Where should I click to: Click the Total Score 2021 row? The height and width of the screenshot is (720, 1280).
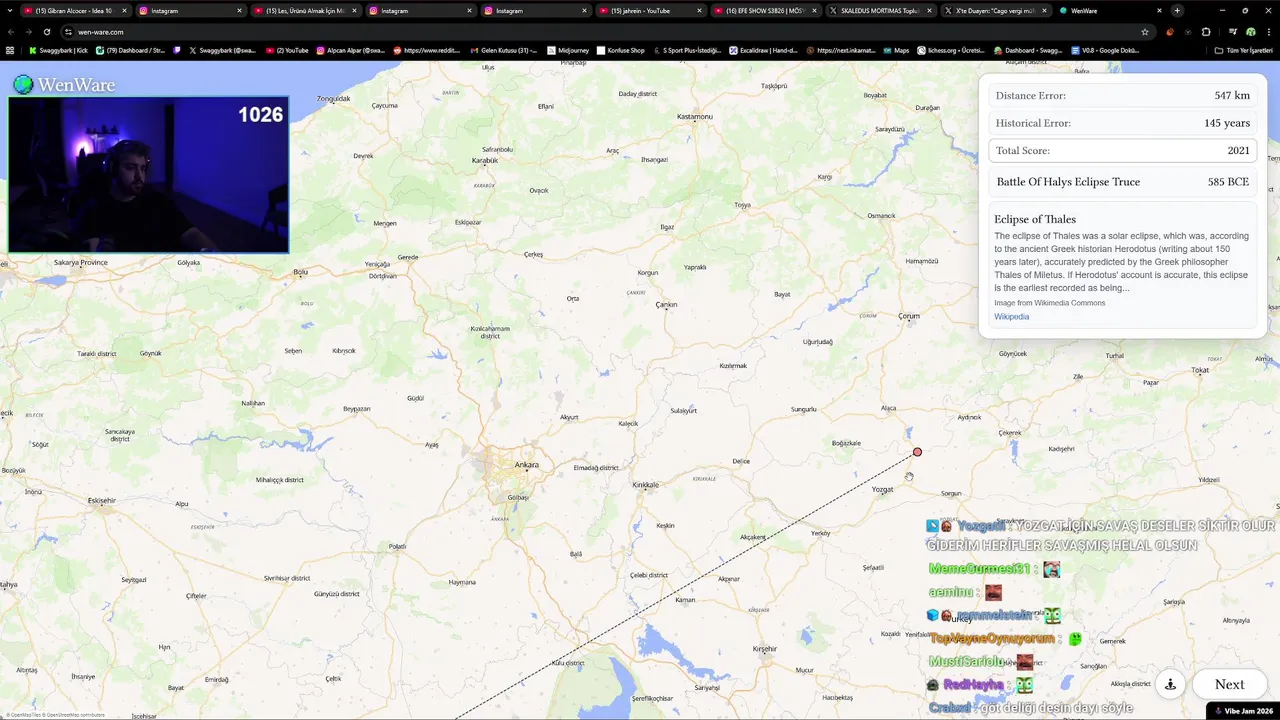pos(1122,150)
